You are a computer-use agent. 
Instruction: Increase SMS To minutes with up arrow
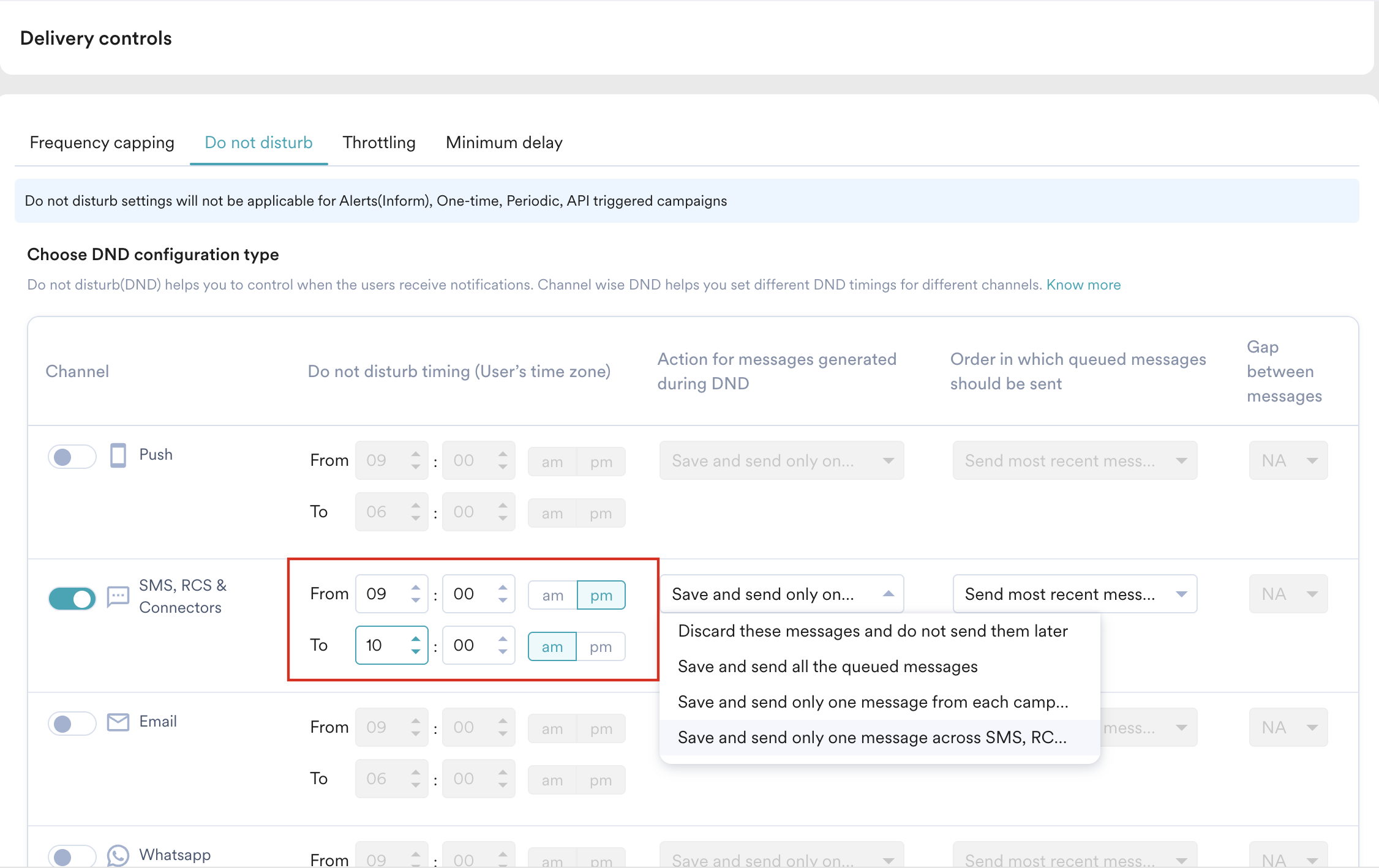pos(503,639)
